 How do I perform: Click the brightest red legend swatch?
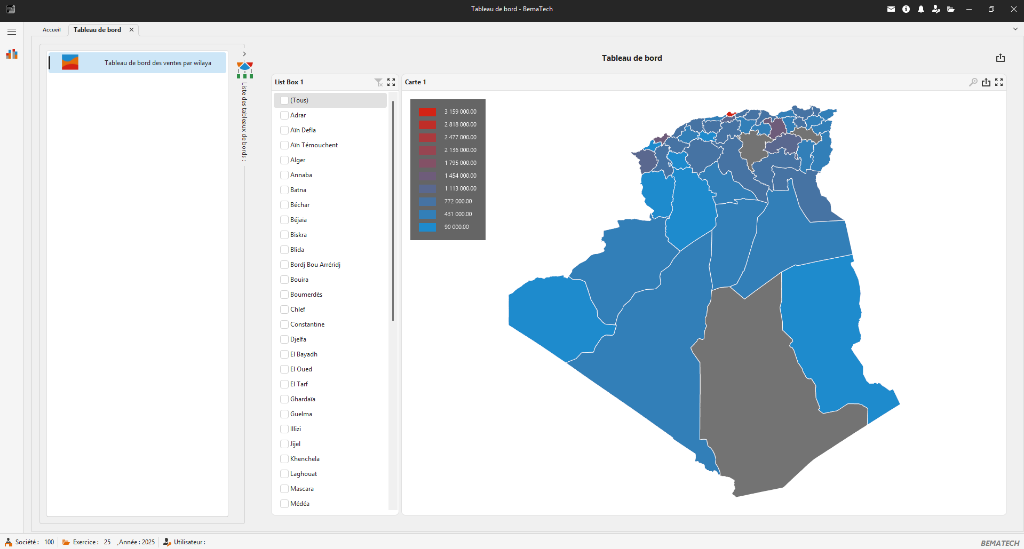click(427, 112)
